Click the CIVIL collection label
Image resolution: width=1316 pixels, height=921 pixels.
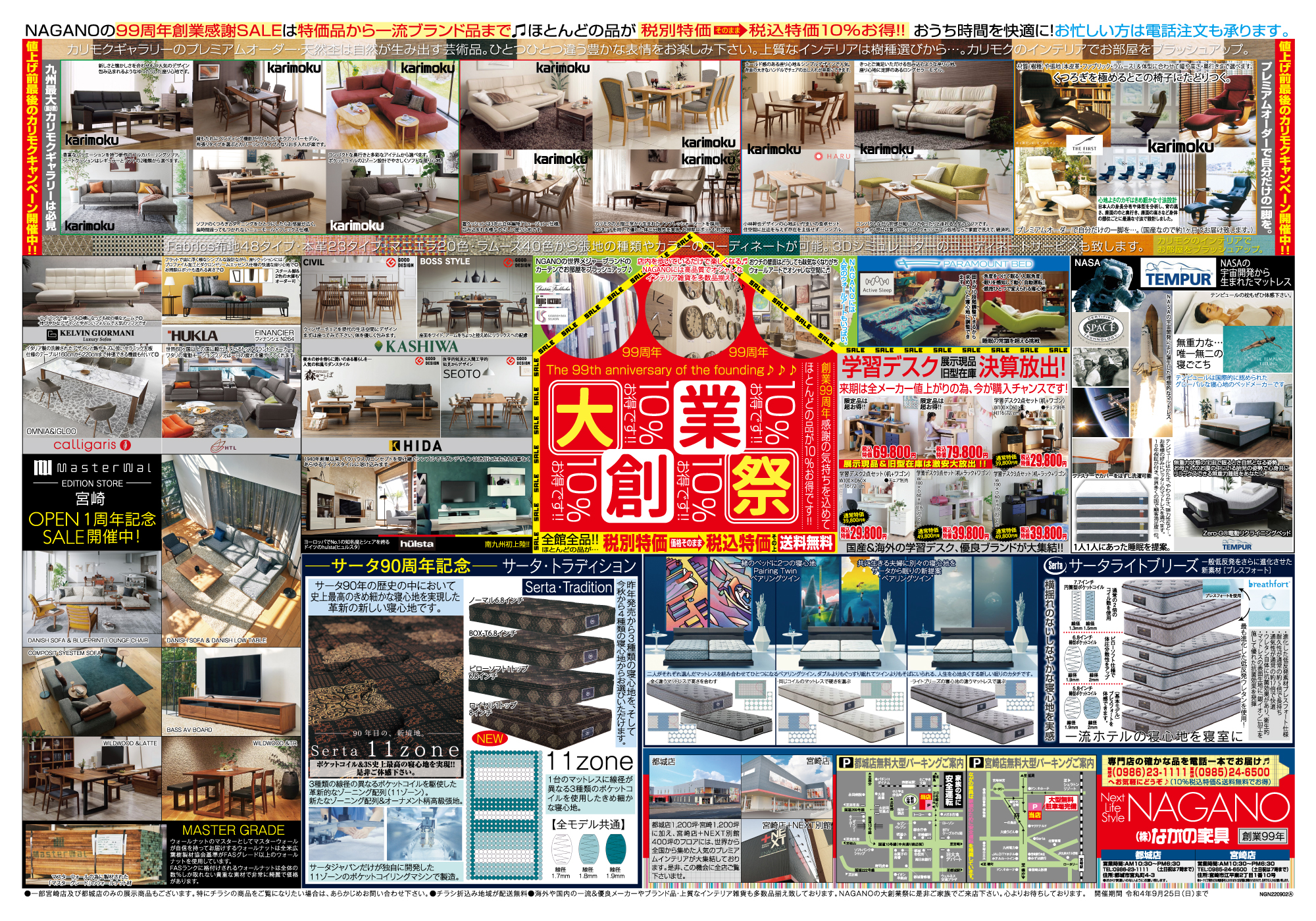pyautogui.click(x=315, y=262)
